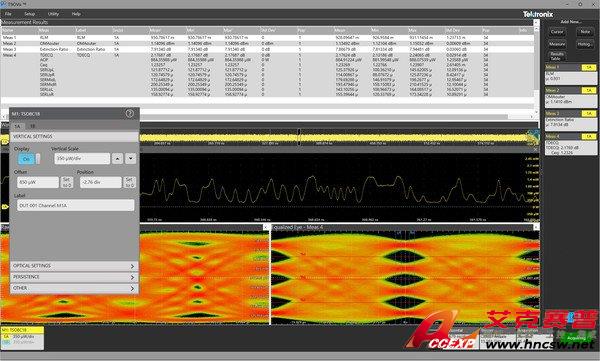Open the Utility menu
Viewport: 600px width, 361px height.
pyautogui.click(x=53, y=14)
